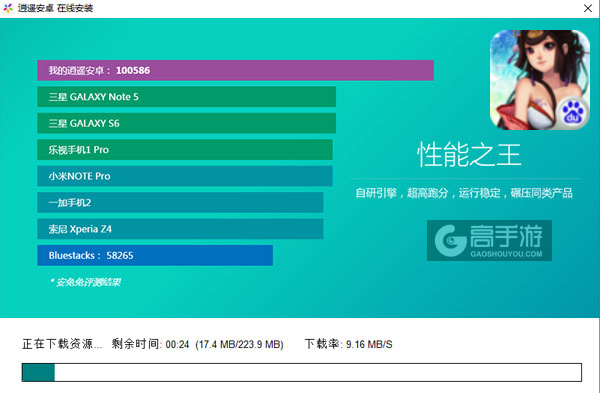Click the game character thumbnail image
Image resolution: width=600 pixels, height=393 pixels.
click(x=540, y=80)
